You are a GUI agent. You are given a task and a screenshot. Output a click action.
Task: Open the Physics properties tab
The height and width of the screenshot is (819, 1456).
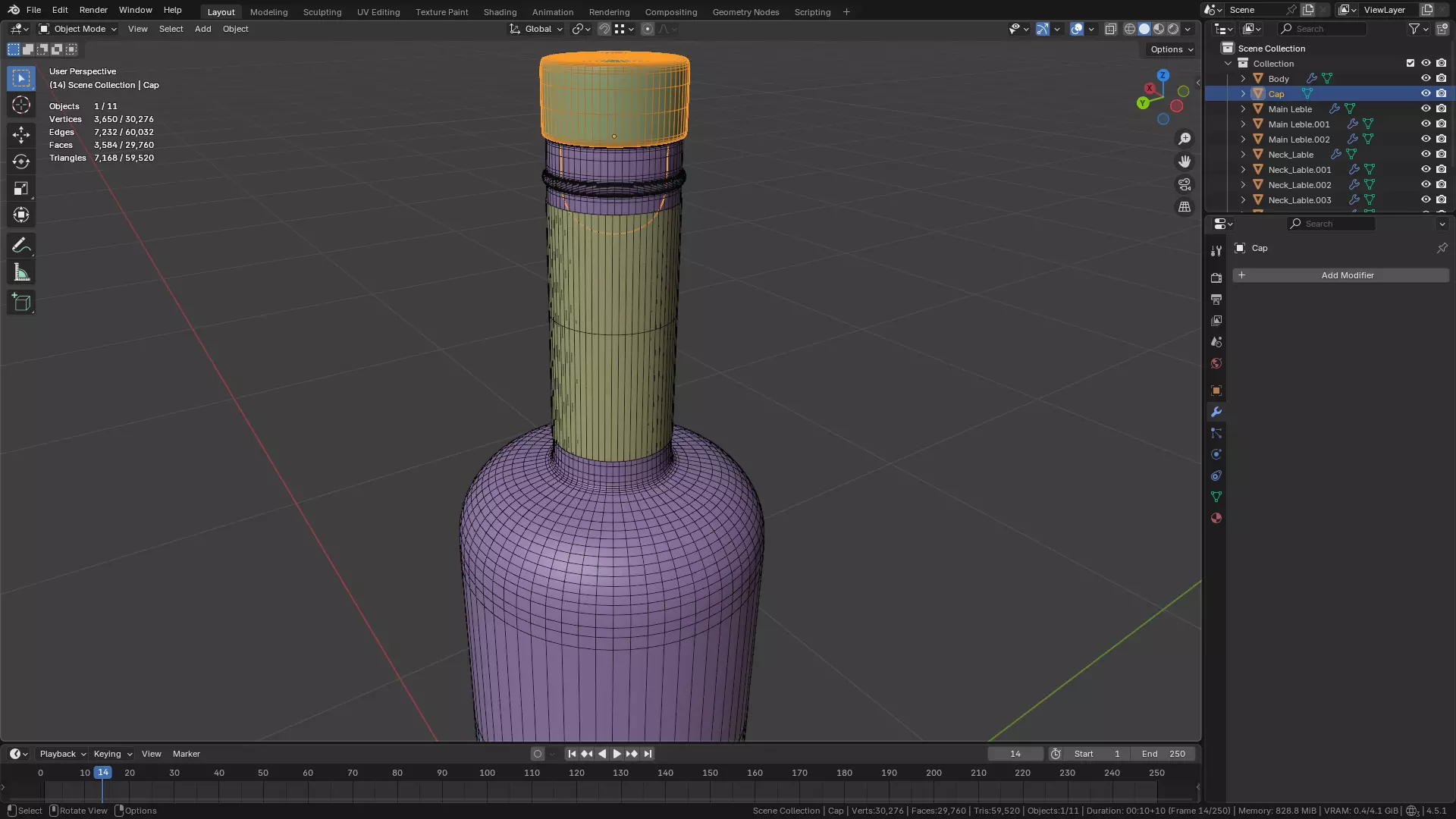(1216, 454)
